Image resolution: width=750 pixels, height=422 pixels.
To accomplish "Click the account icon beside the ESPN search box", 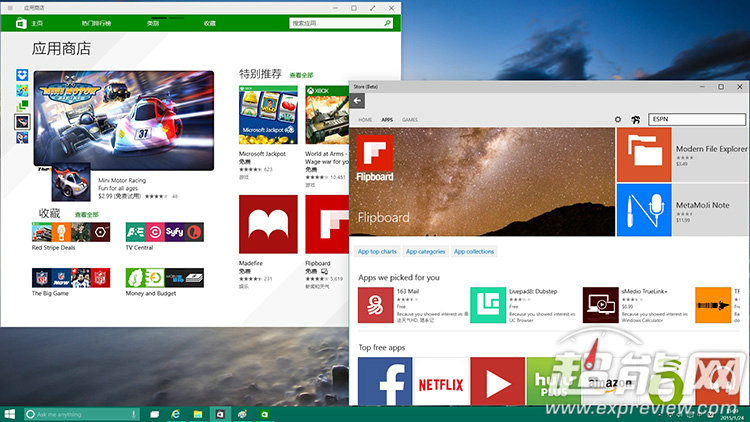I will [635, 119].
